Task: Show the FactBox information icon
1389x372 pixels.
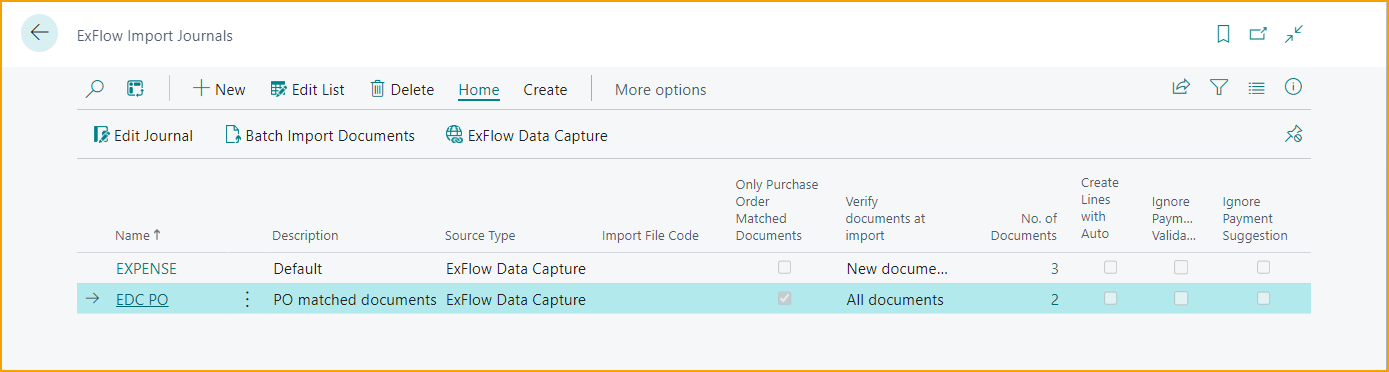Action: pyautogui.click(x=1294, y=88)
